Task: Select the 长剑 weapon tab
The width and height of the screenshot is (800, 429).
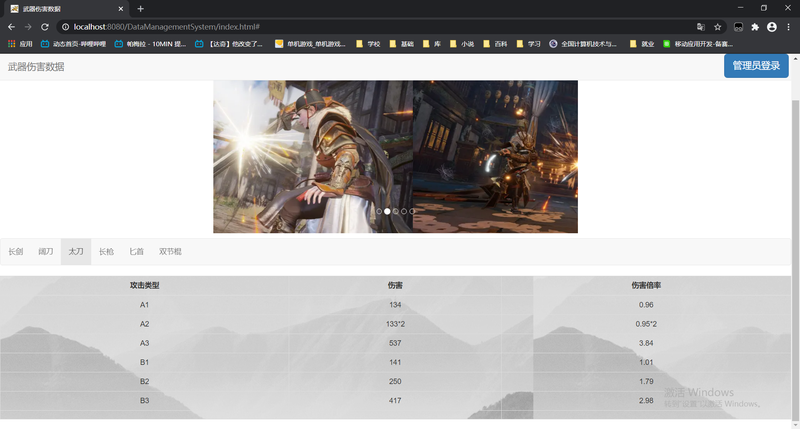Action: pos(16,251)
